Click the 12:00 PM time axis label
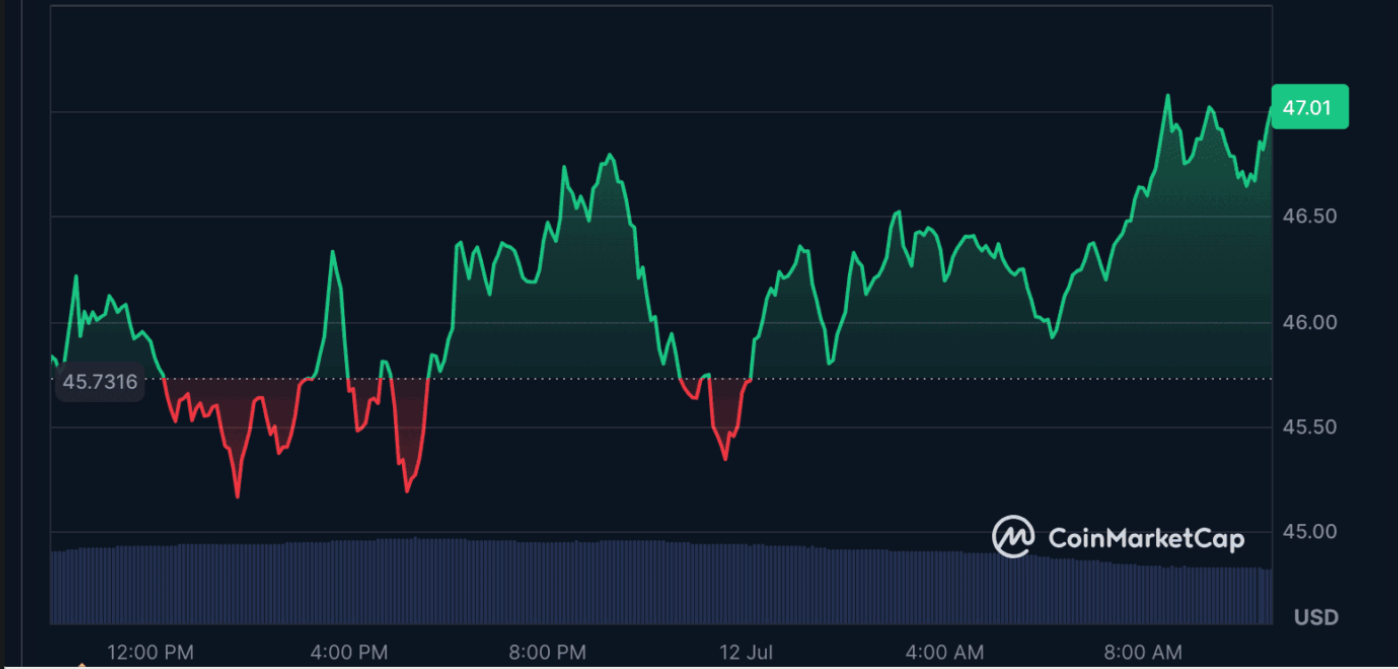 tap(150, 652)
